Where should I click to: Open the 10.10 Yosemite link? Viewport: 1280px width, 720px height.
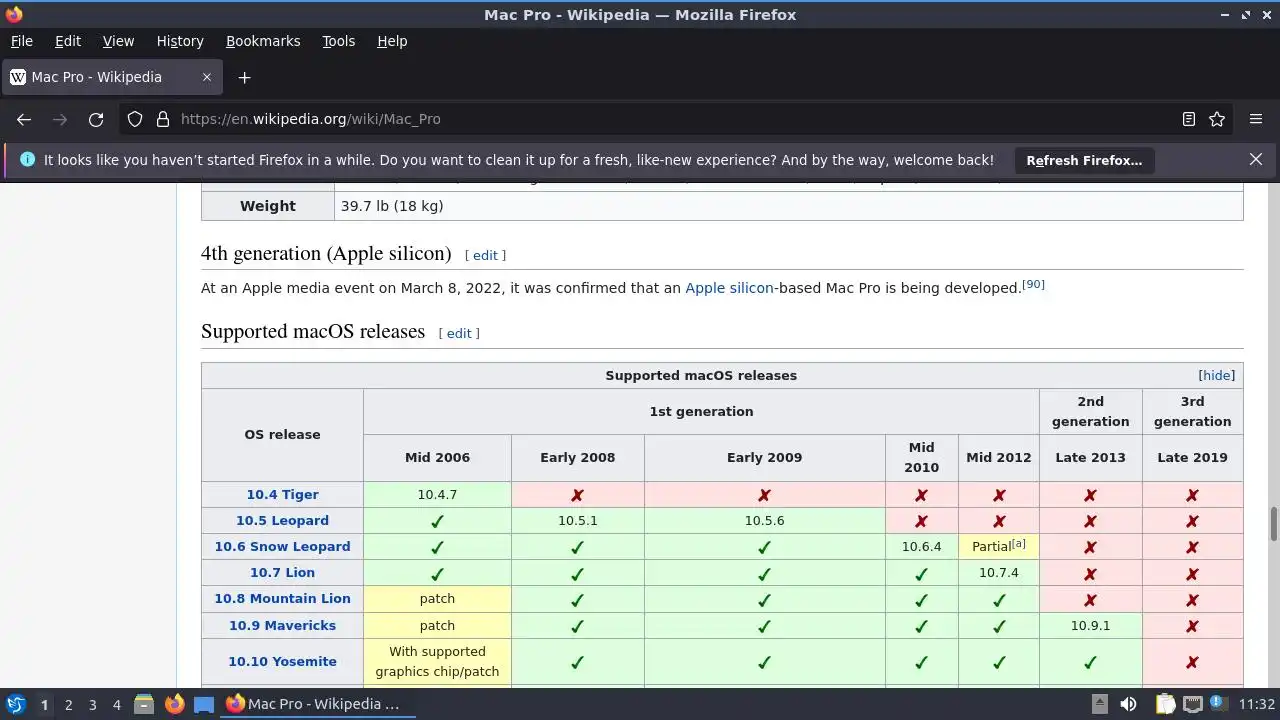[x=282, y=661]
